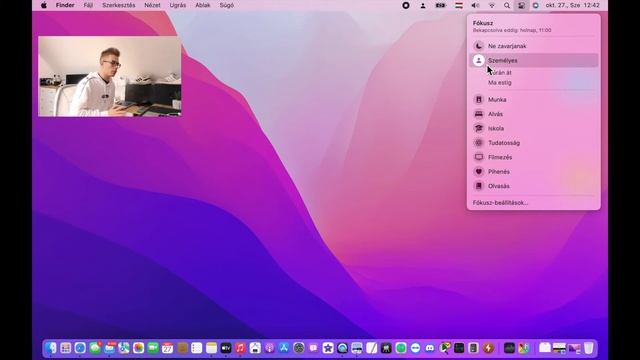Choose the Ma estig duration option
This screenshot has width=640, height=360.
(x=500, y=82)
